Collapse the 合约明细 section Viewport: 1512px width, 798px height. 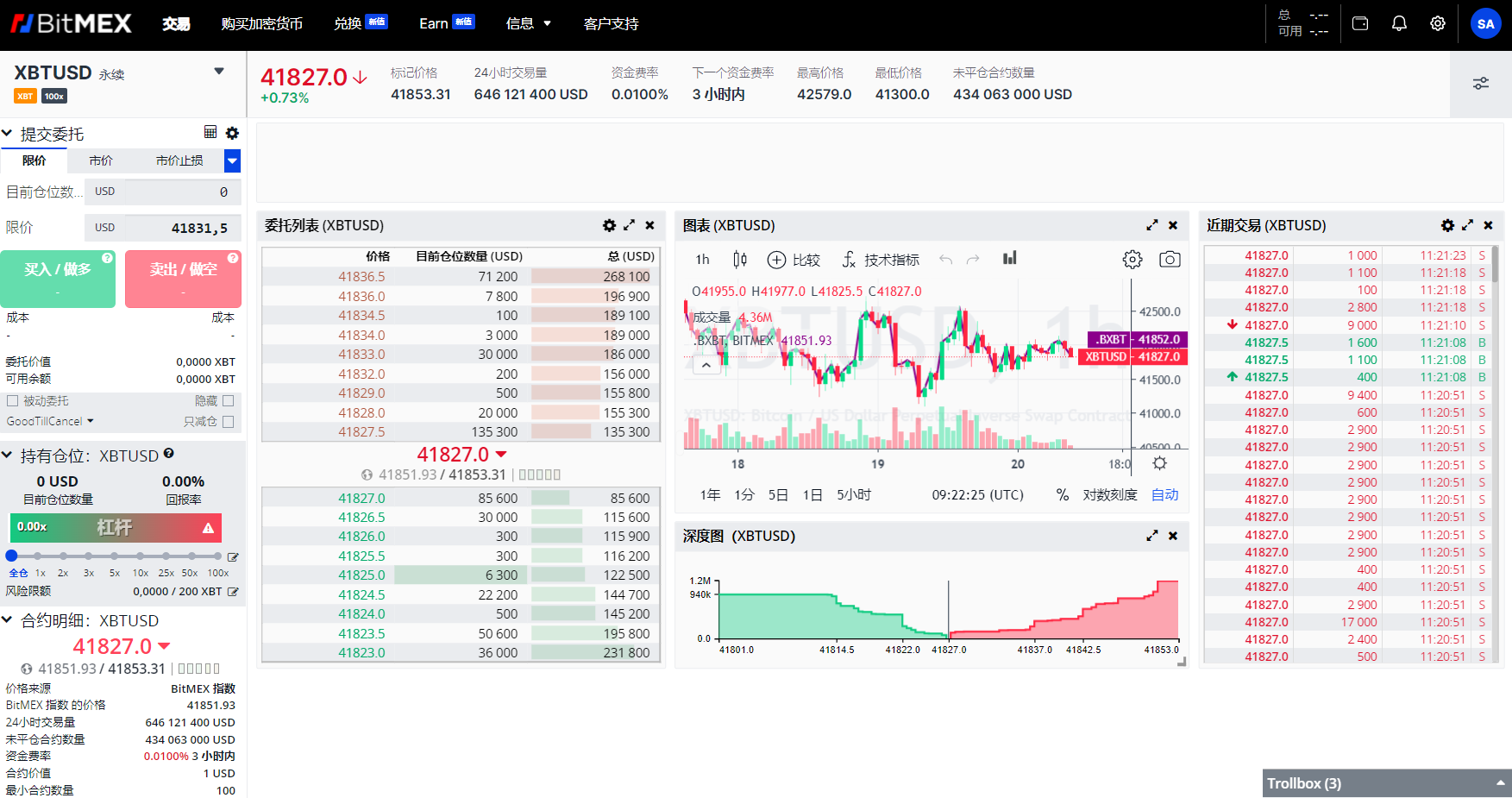tap(7, 619)
